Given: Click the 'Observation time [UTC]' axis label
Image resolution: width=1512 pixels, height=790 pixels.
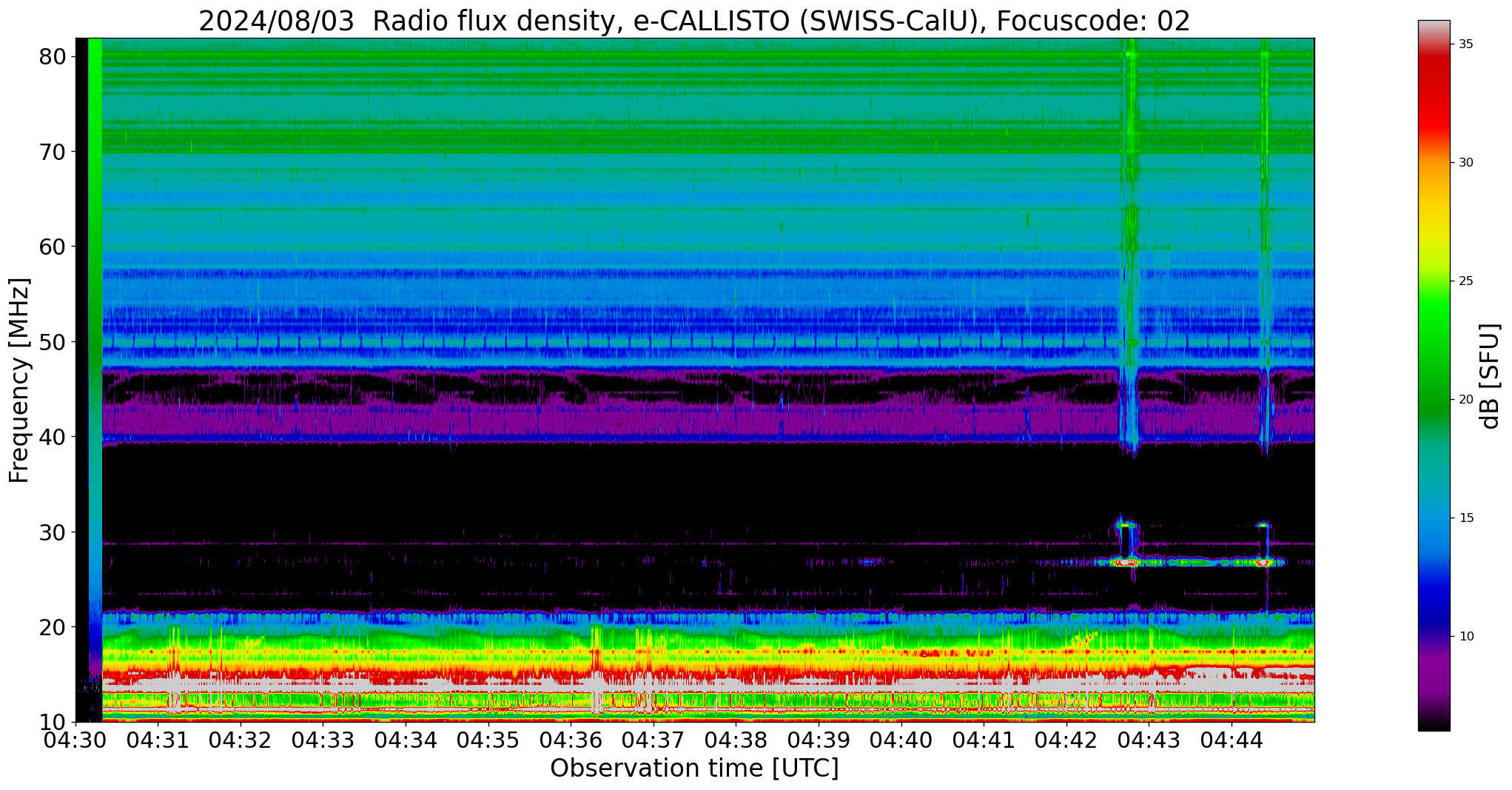Looking at the screenshot, I should 694,769.
